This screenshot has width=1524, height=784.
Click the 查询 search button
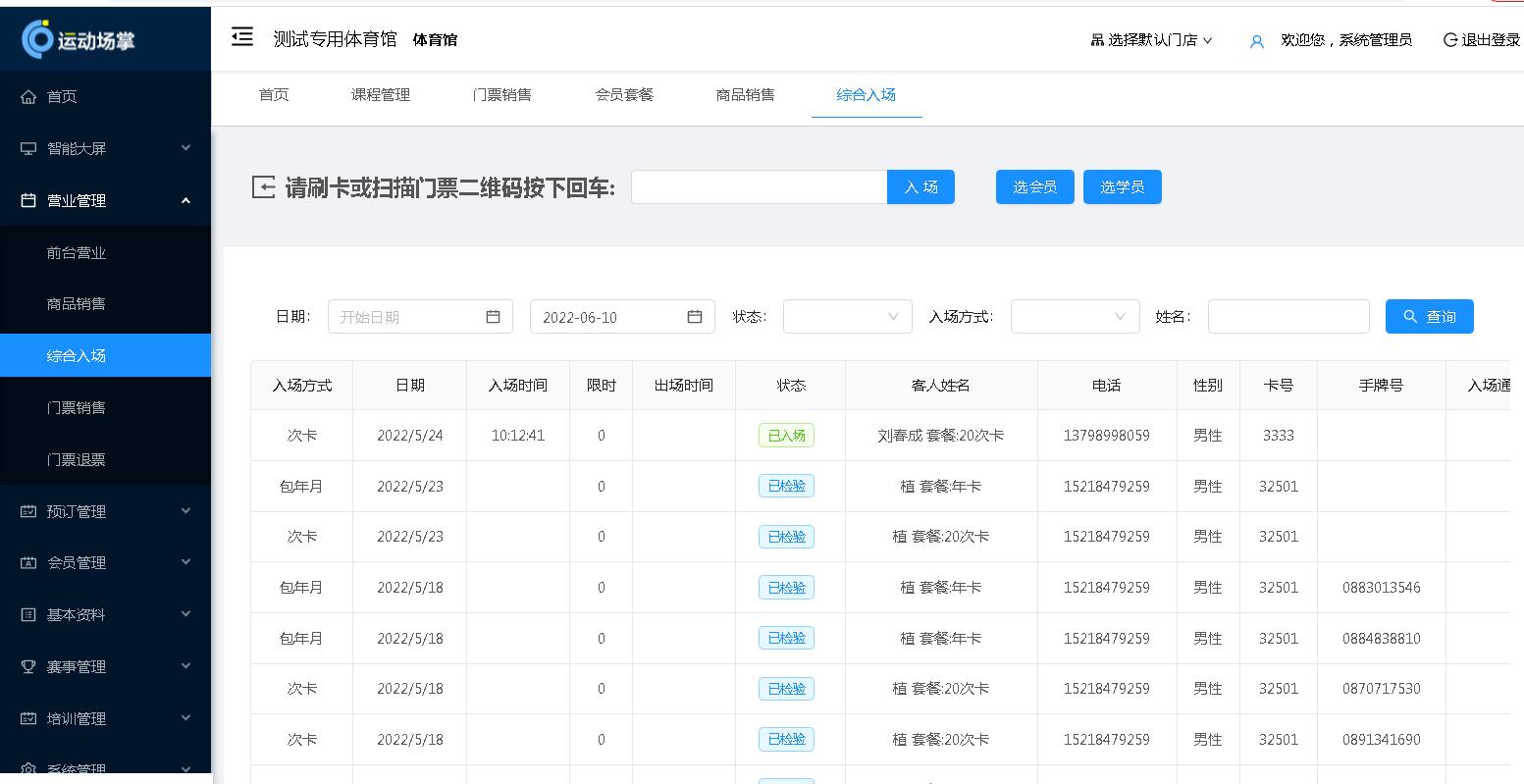1429,316
